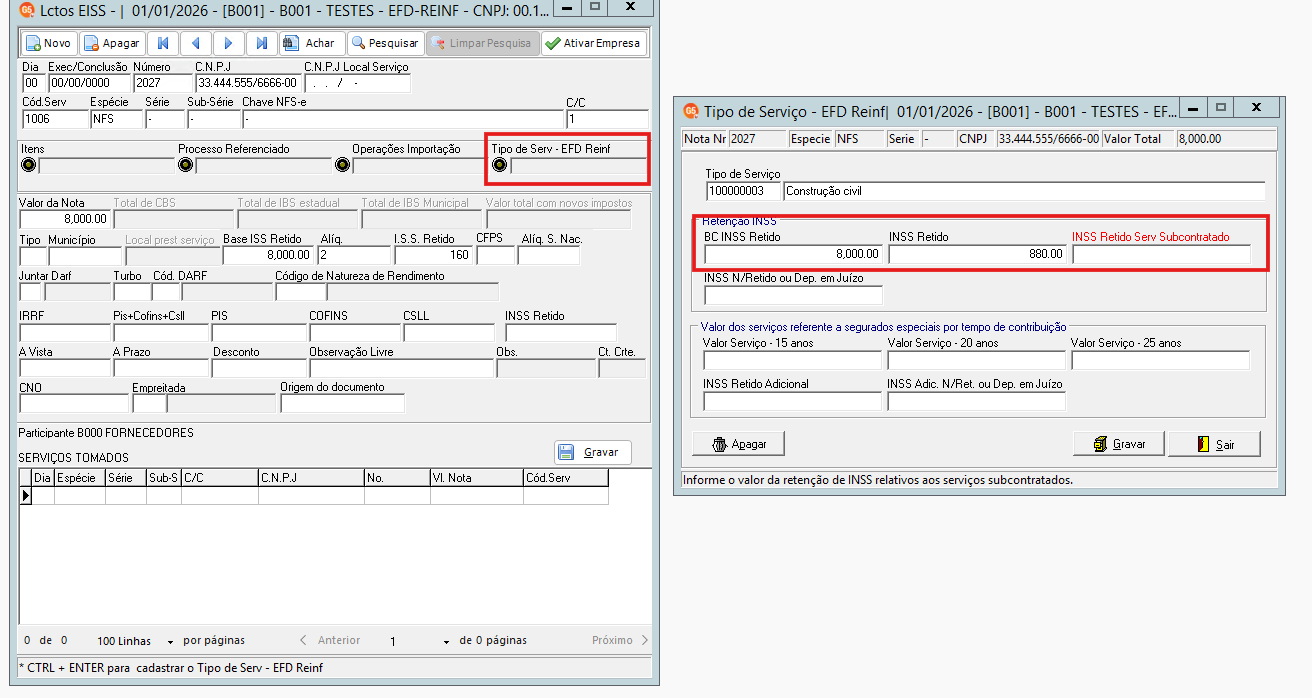Click the Processo Referenciado round indicator

pyautogui.click(x=185, y=165)
